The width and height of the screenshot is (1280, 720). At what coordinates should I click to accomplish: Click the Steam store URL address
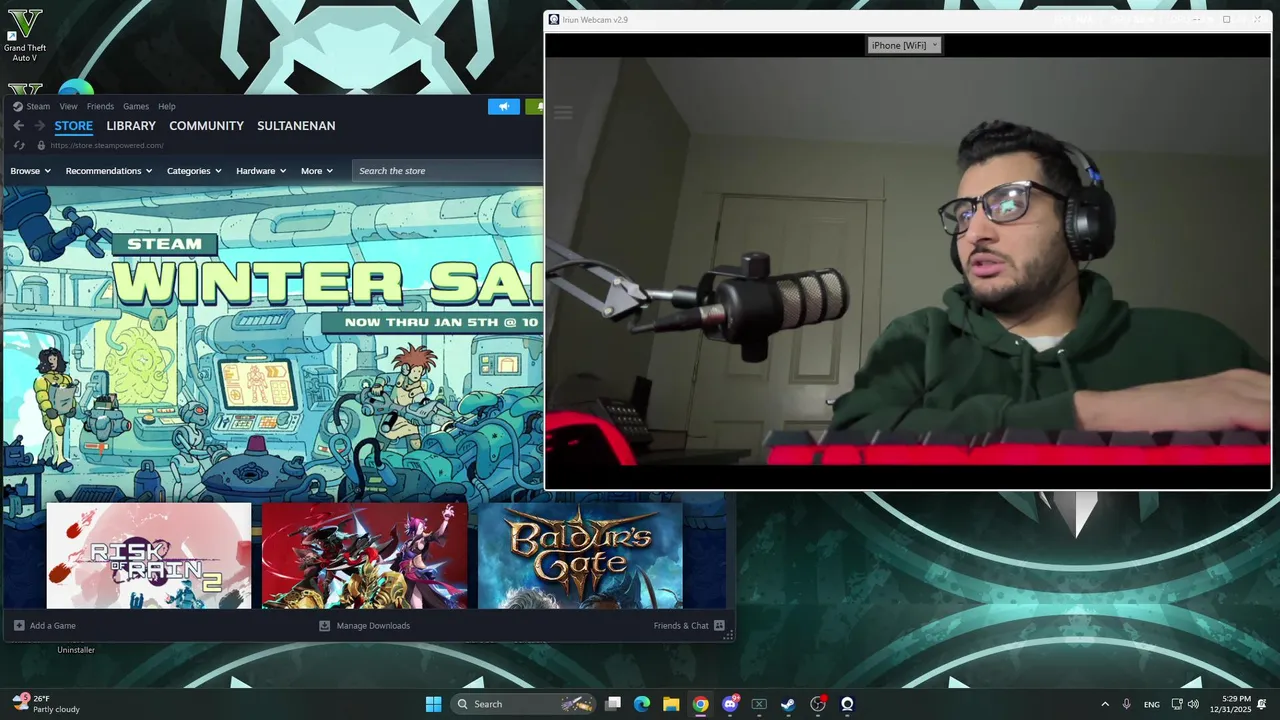pos(107,145)
